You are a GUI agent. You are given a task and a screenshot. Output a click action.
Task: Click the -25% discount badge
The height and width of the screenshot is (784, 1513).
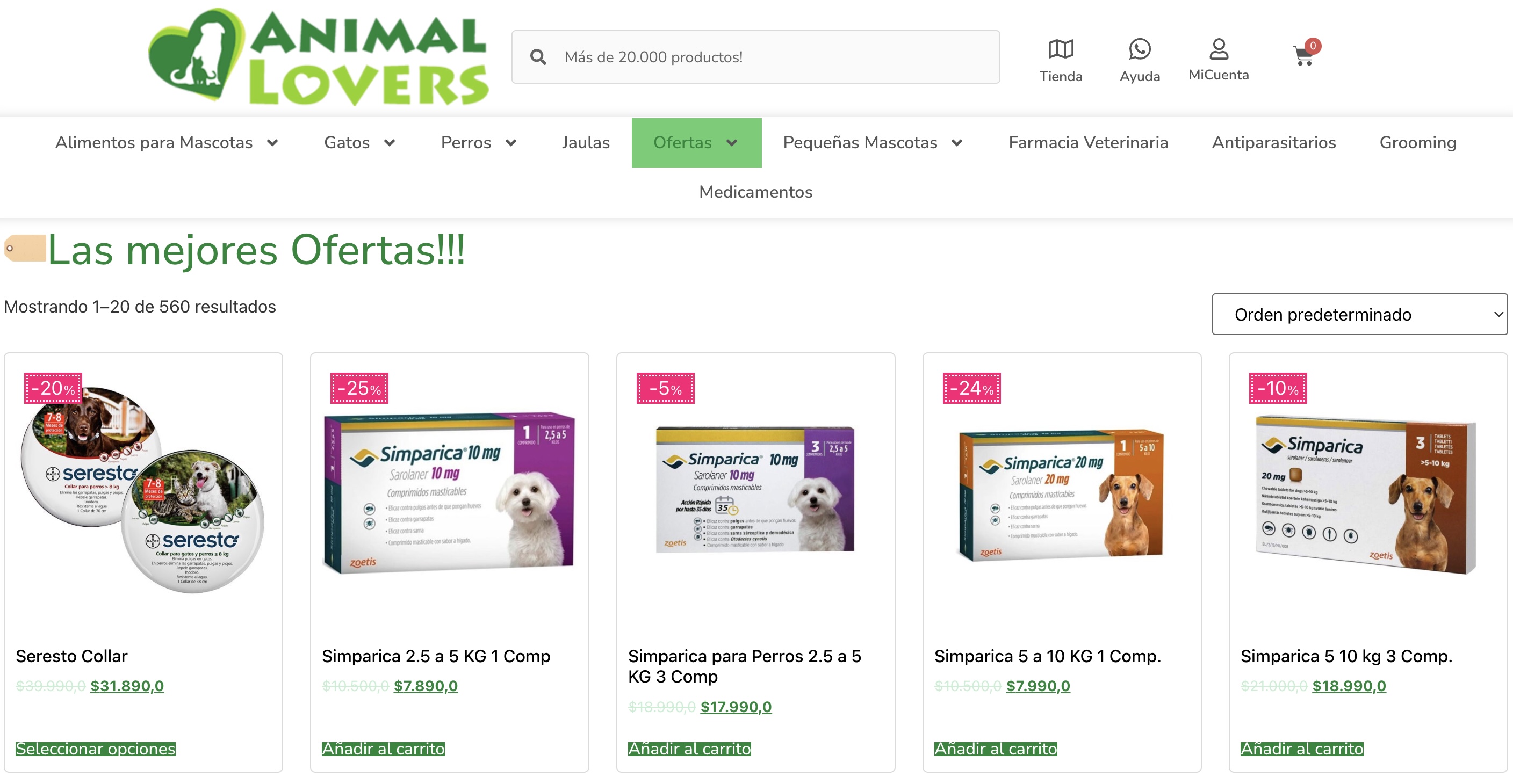point(359,388)
